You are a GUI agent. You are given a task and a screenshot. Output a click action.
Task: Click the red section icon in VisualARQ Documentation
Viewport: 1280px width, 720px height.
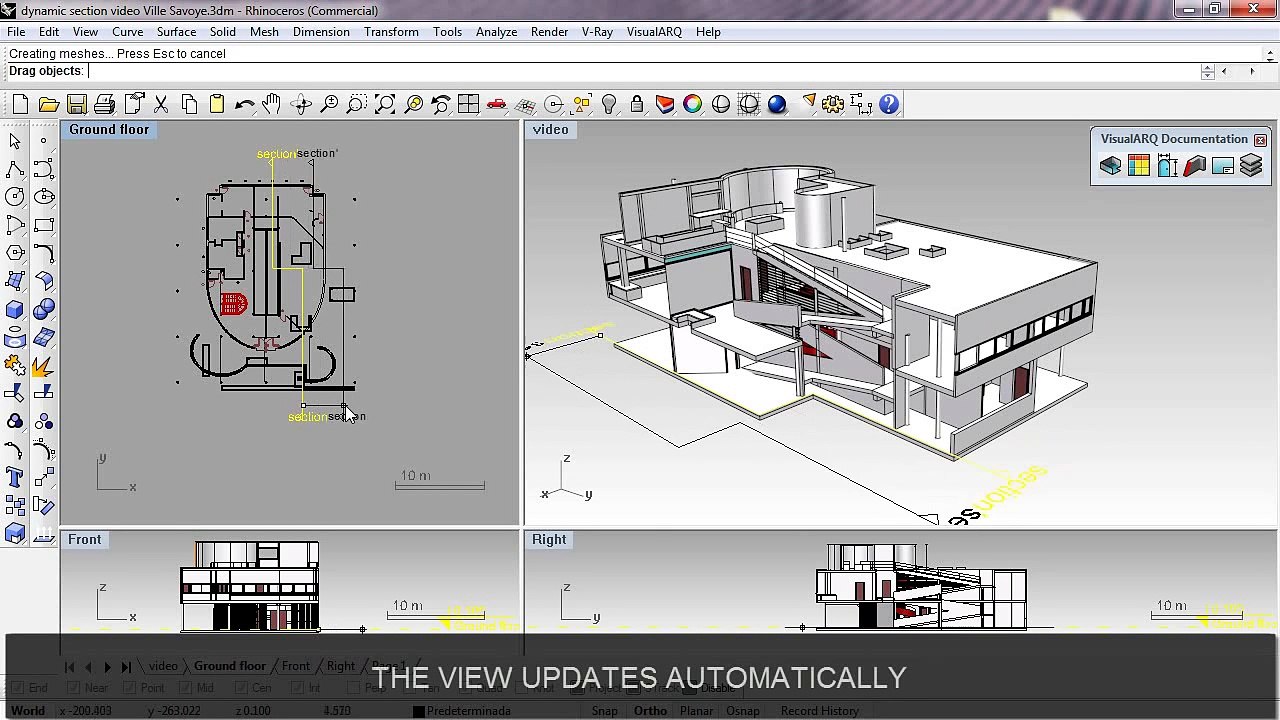1194,167
